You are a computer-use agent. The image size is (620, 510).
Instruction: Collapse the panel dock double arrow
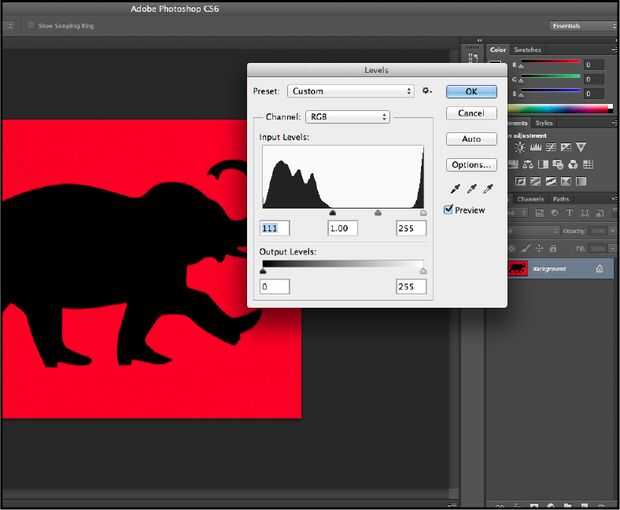pyautogui.click(x=479, y=40)
